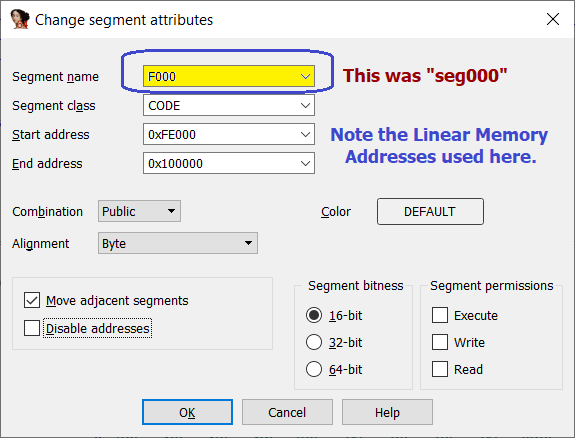Click the DEFAULT color button
575x438 pixels.
(430, 212)
